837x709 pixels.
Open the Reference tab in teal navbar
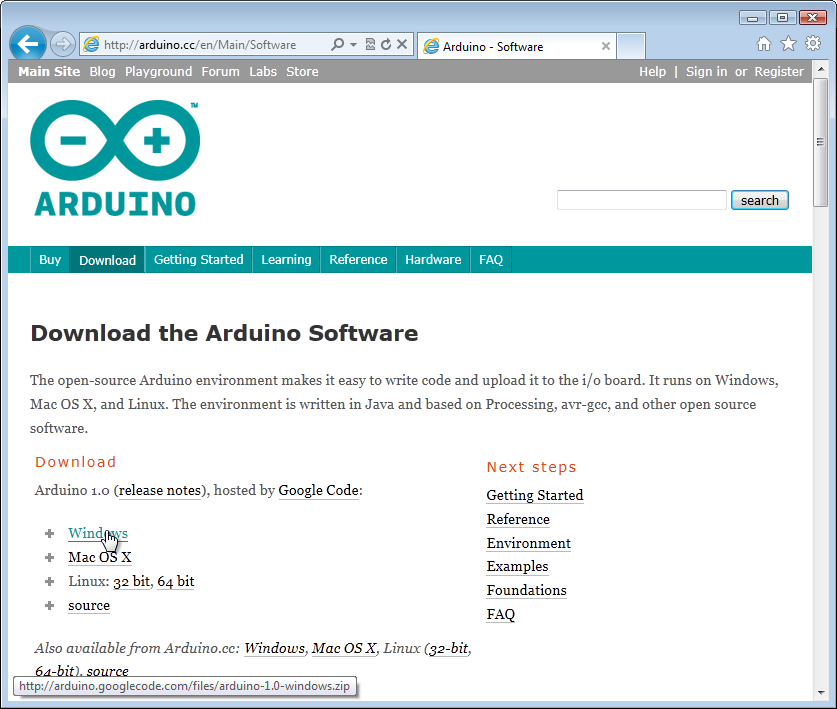(x=358, y=259)
